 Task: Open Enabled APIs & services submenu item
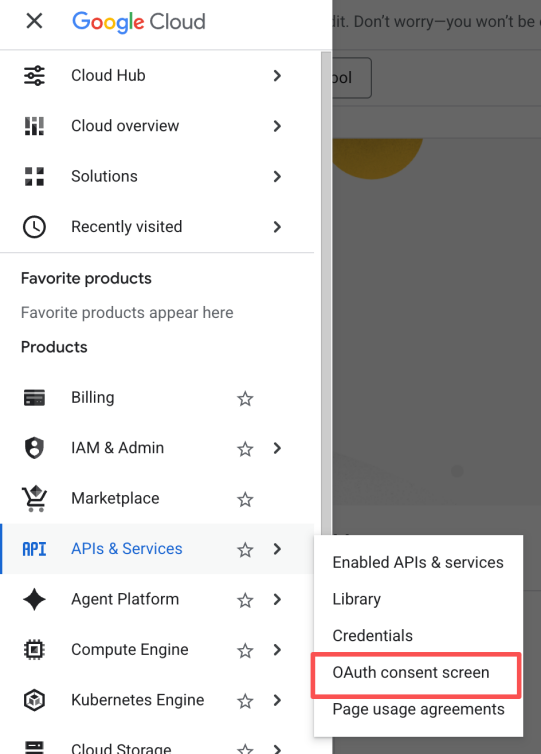click(418, 562)
